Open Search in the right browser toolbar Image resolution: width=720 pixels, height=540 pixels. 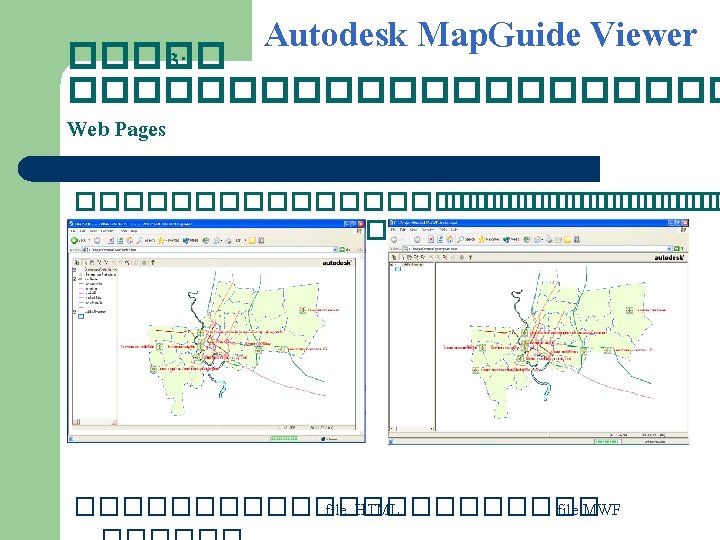coord(466,239)
